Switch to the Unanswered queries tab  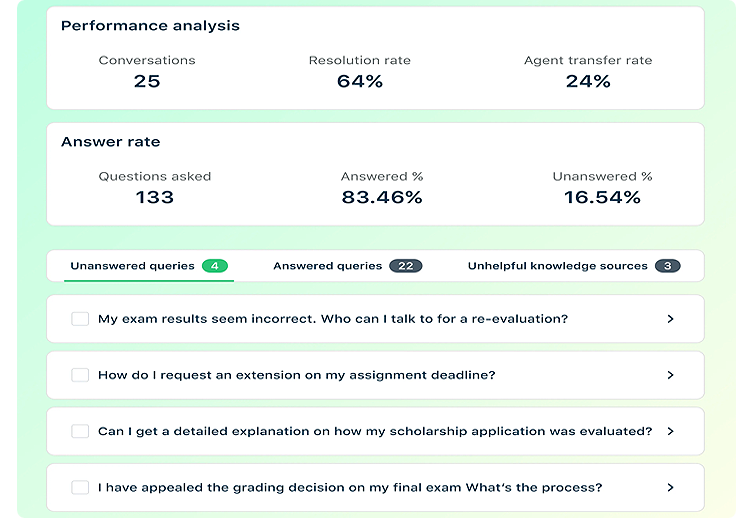[132, 266]
